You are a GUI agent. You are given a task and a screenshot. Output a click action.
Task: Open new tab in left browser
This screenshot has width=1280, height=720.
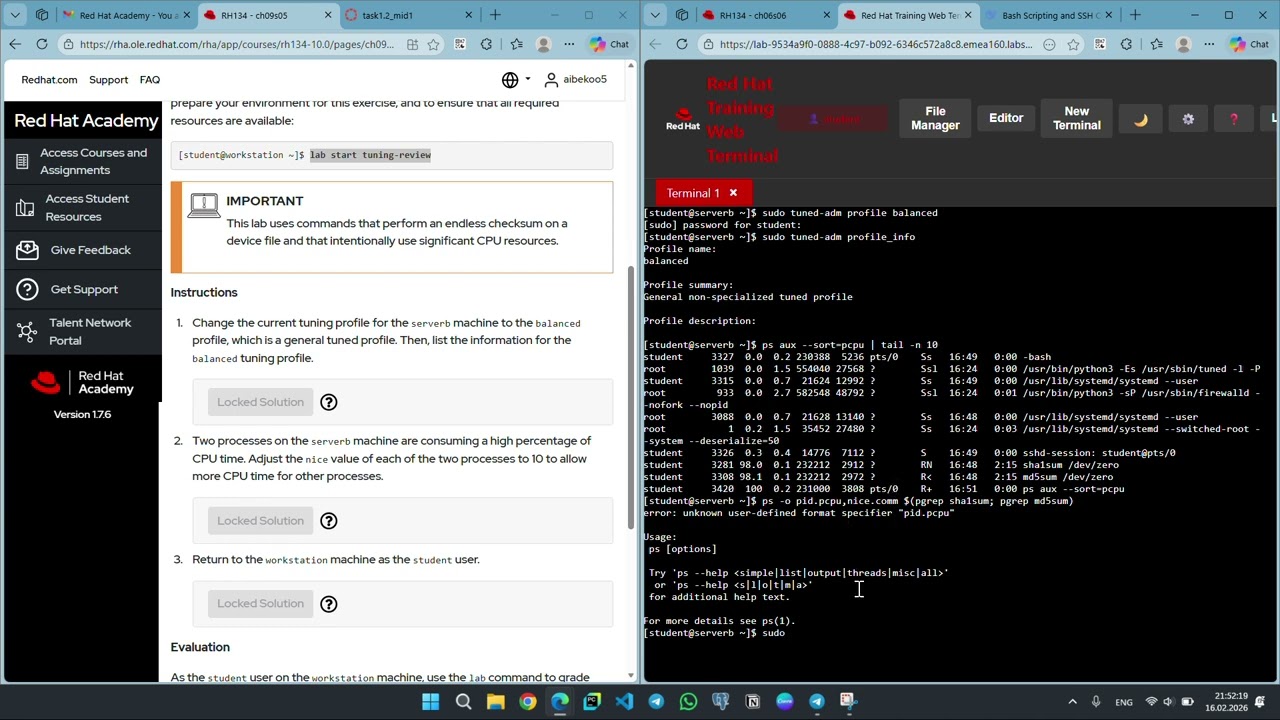pos(495,15)
